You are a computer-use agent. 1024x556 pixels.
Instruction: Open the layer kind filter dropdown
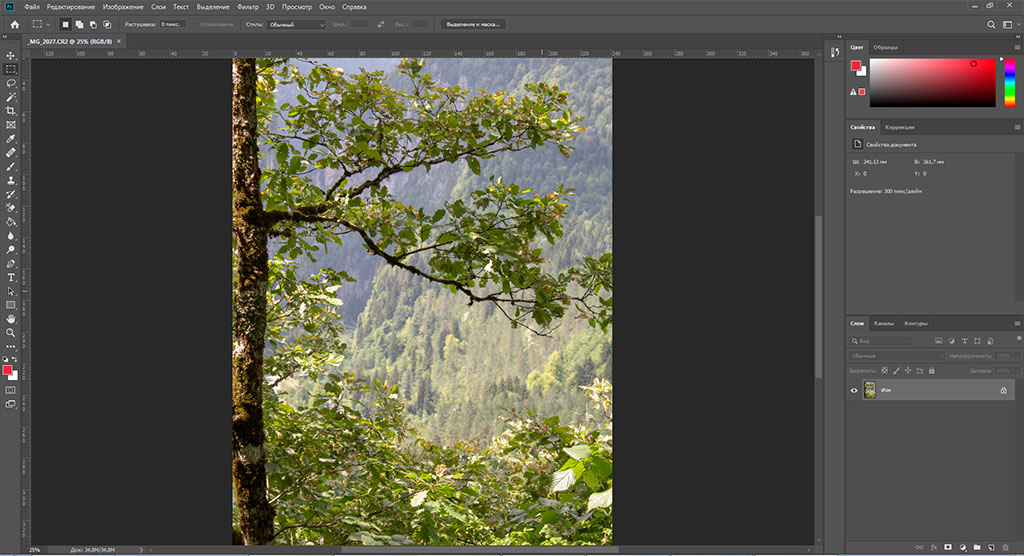[880, 341]
